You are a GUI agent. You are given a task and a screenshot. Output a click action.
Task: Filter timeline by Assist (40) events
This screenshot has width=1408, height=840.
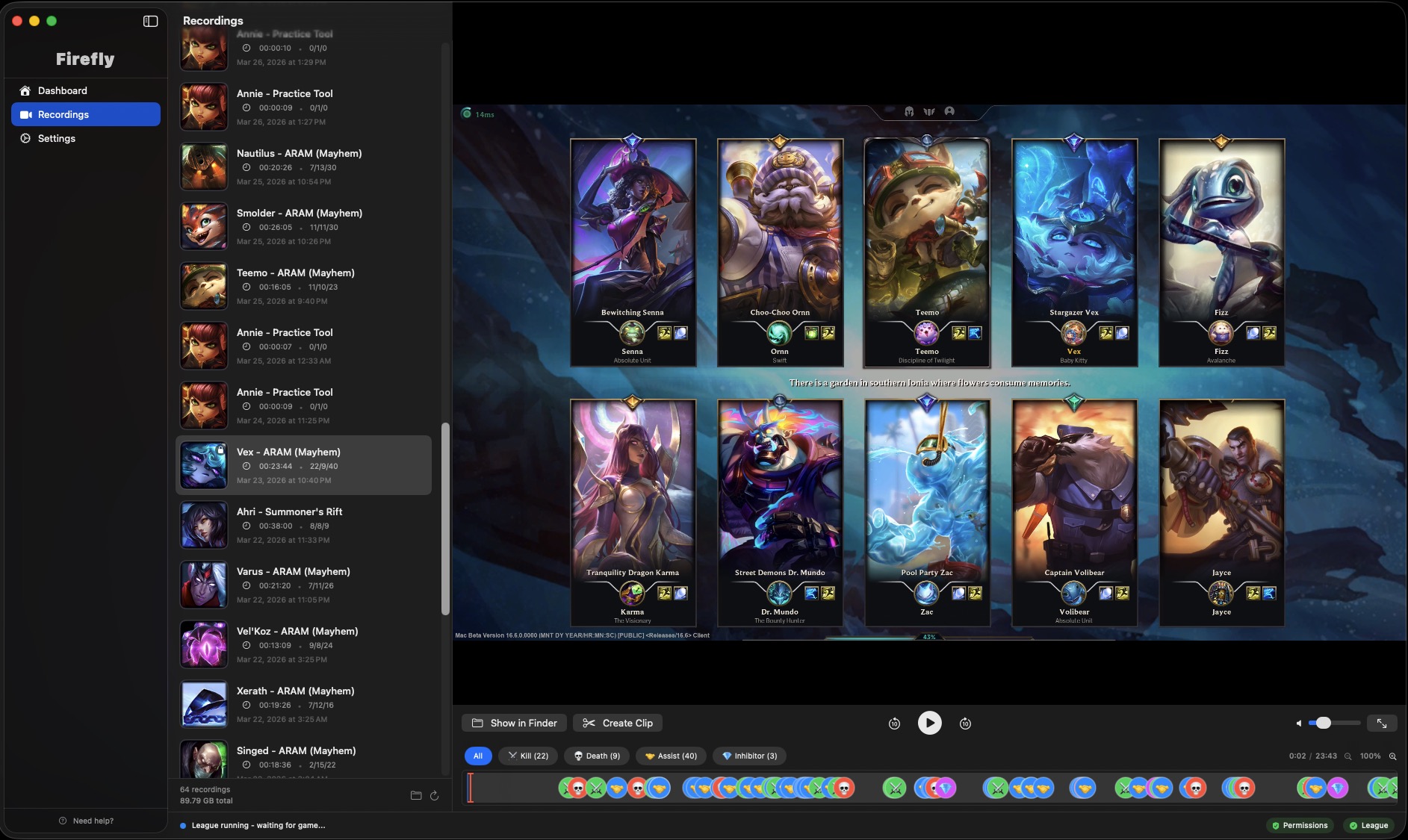coord(671,756)
